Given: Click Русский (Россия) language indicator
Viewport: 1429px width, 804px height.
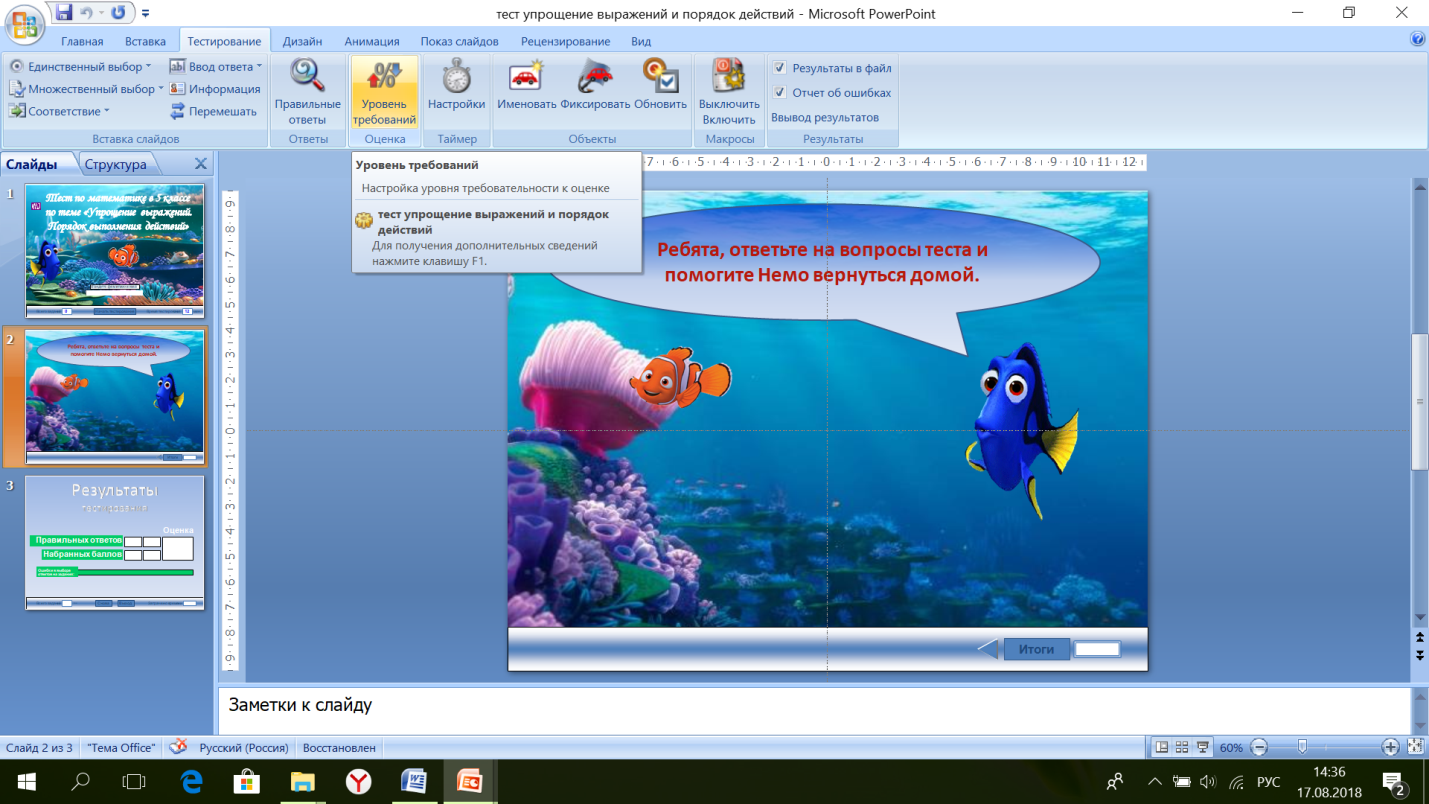Looking at the screenshot, I should coord(244,748).
